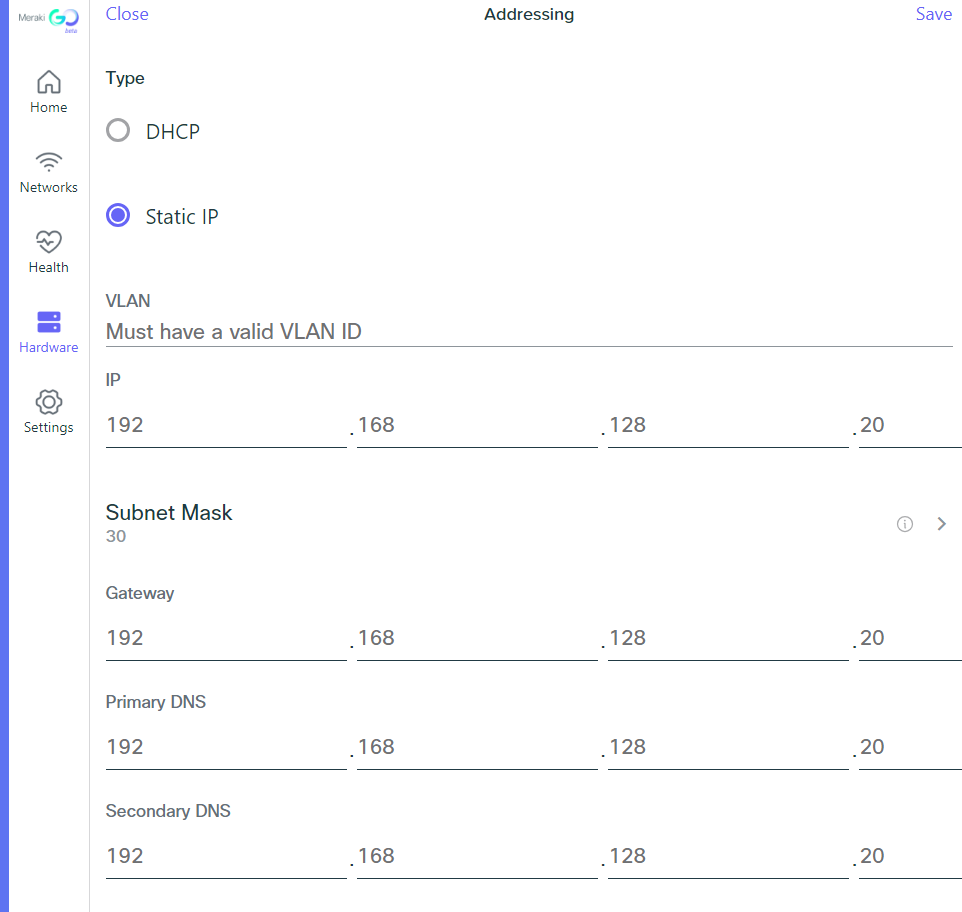Select the Static IP radio button
The width and height of the screenshot is (962, 912).
pyautogui.click(x=118, y=216)
